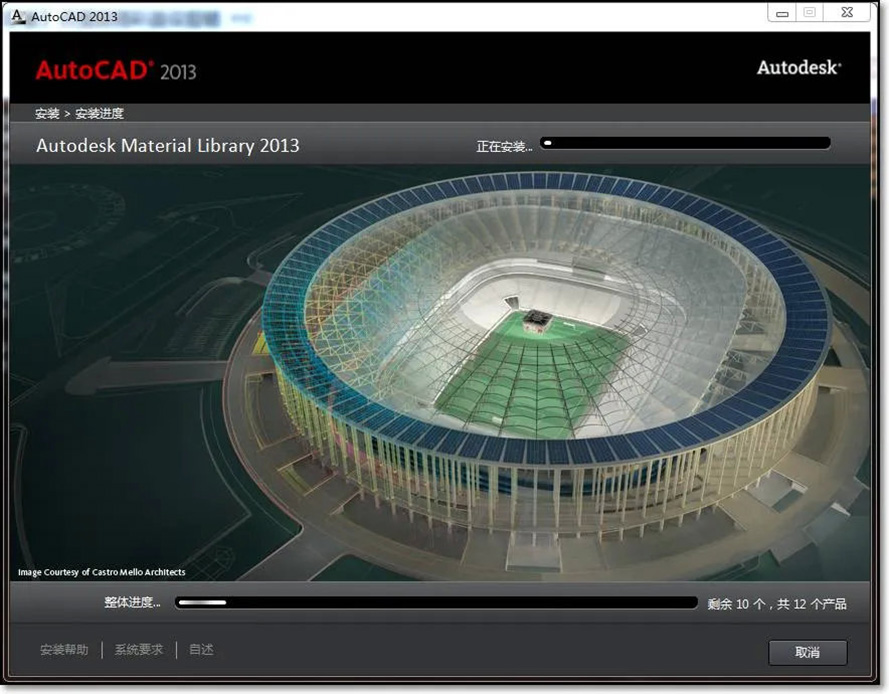Viewport: 889px width, 694px height.
Task: Click the 安装 breadcrumb item
Action: tap(47, 113)
